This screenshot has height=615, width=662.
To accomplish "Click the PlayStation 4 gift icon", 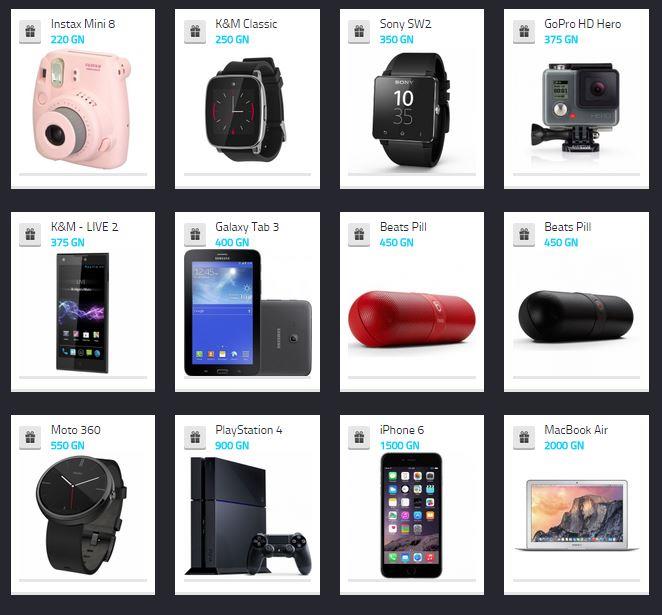I will pos(195,437).
